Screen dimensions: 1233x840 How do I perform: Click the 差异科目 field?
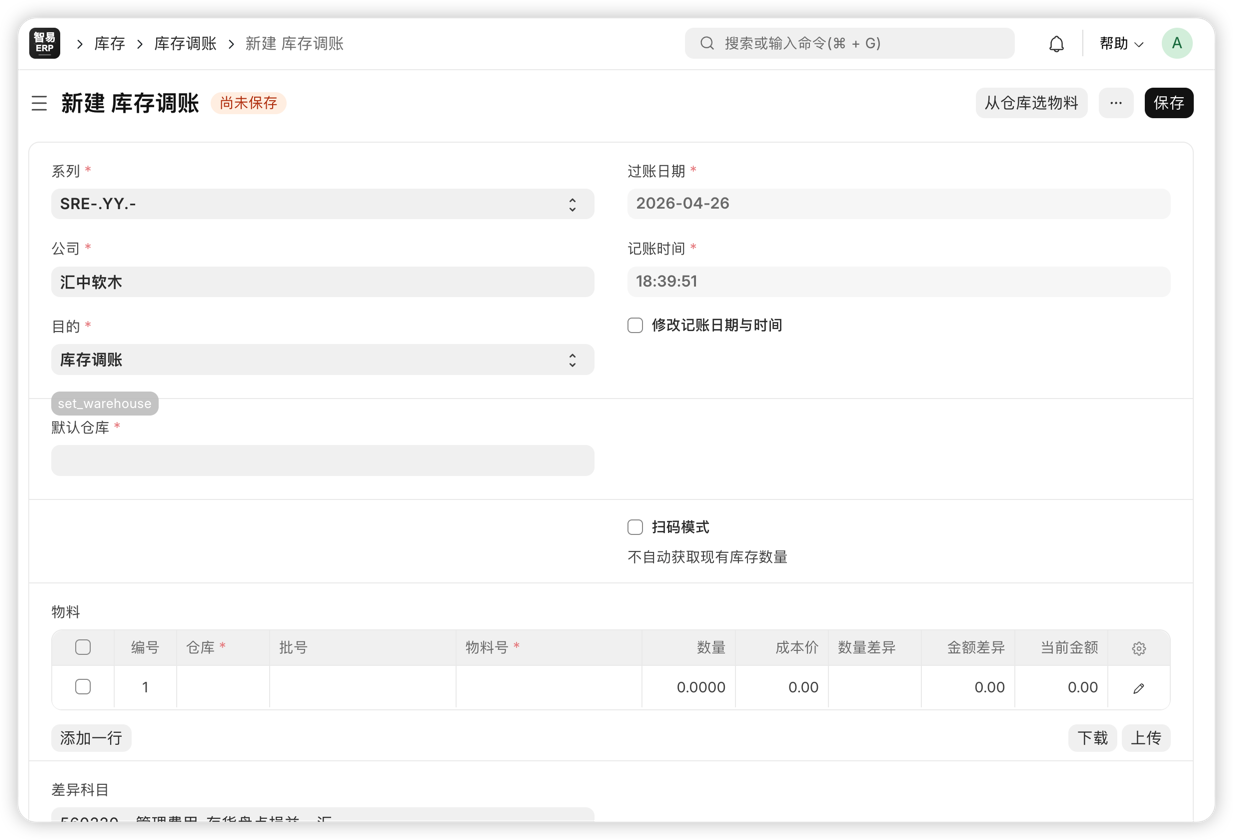pos(323,815)
